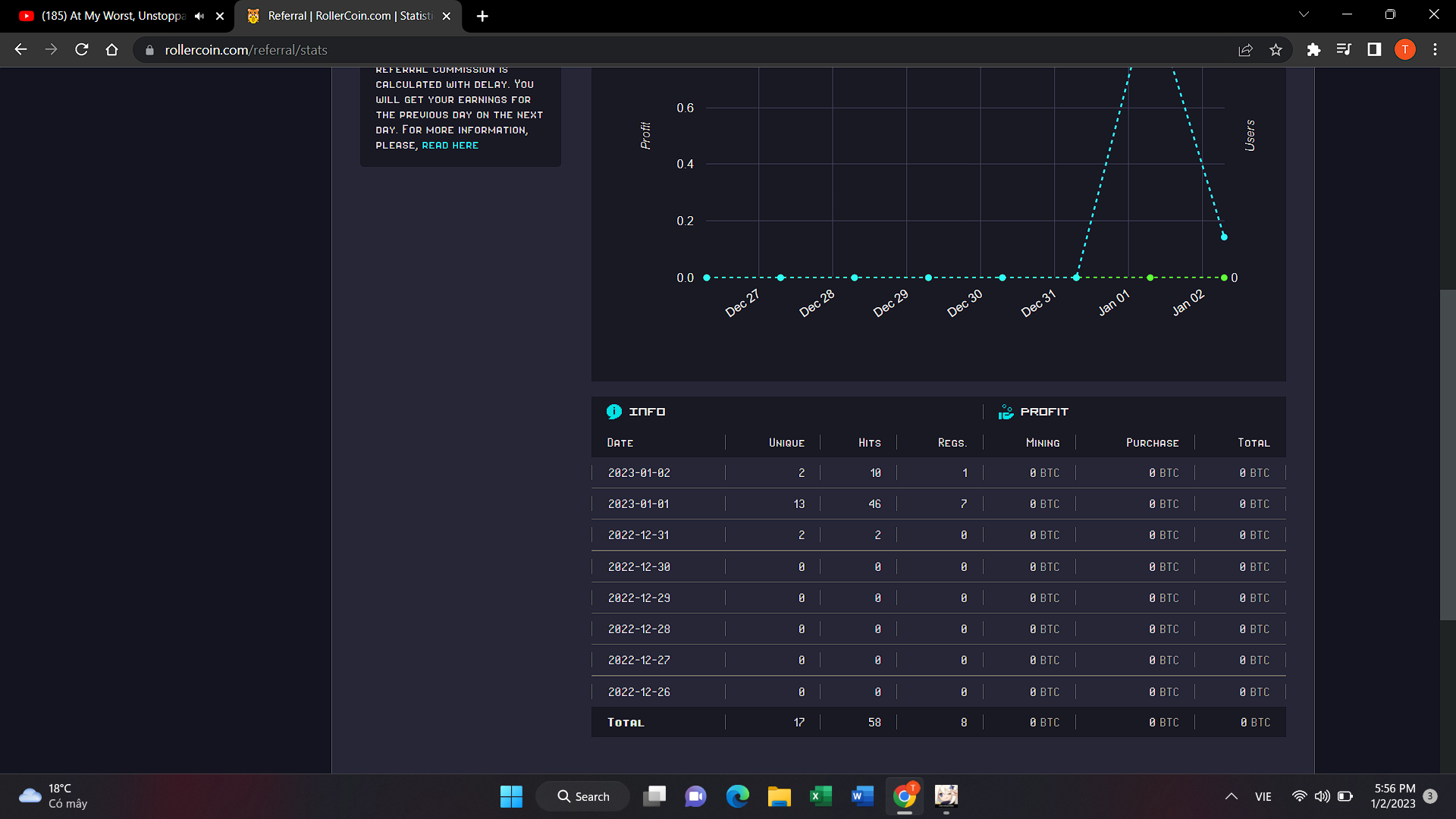Select the Regs. column header

[x=952, y=443]
